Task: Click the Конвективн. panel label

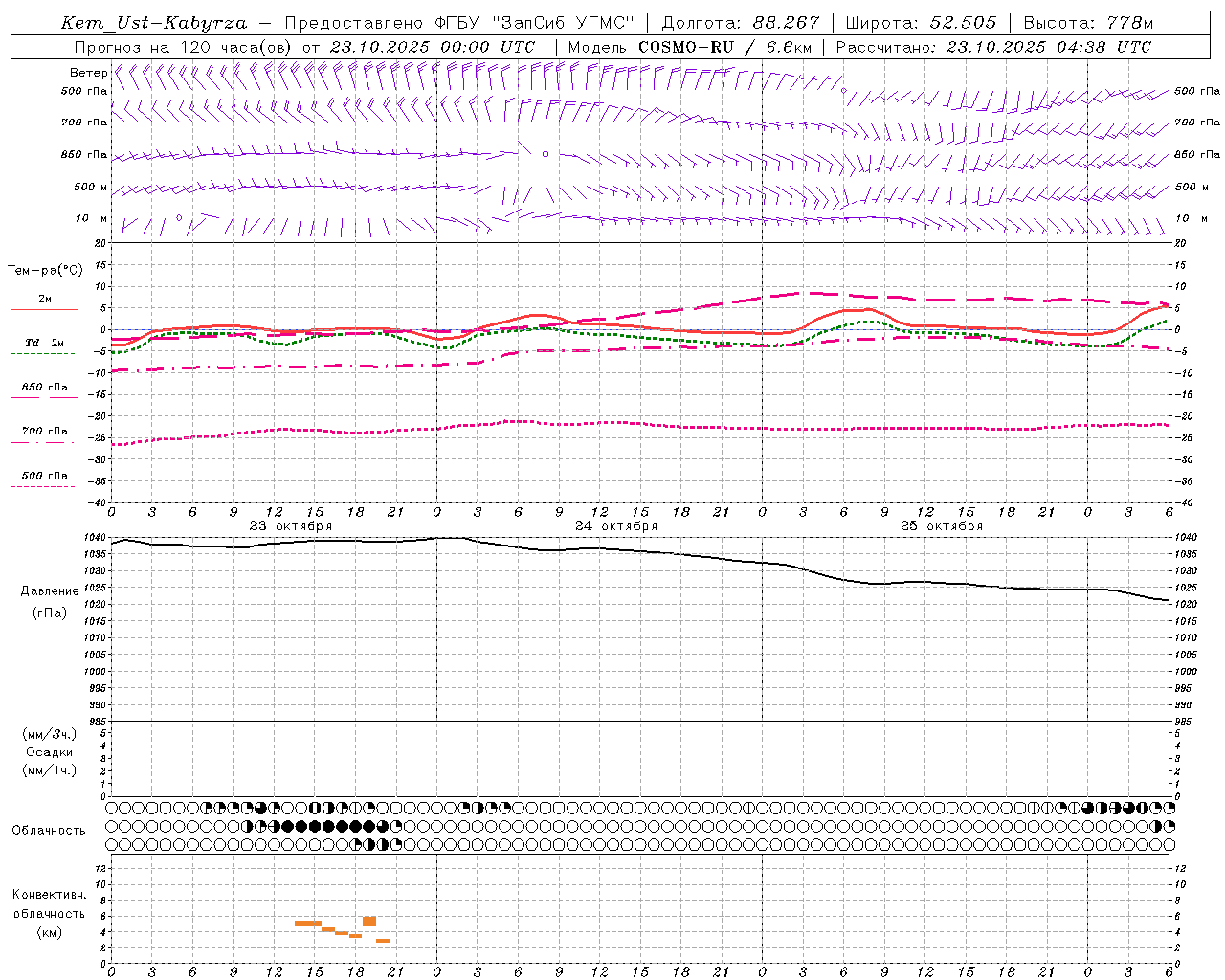Action: click(49, 895)
